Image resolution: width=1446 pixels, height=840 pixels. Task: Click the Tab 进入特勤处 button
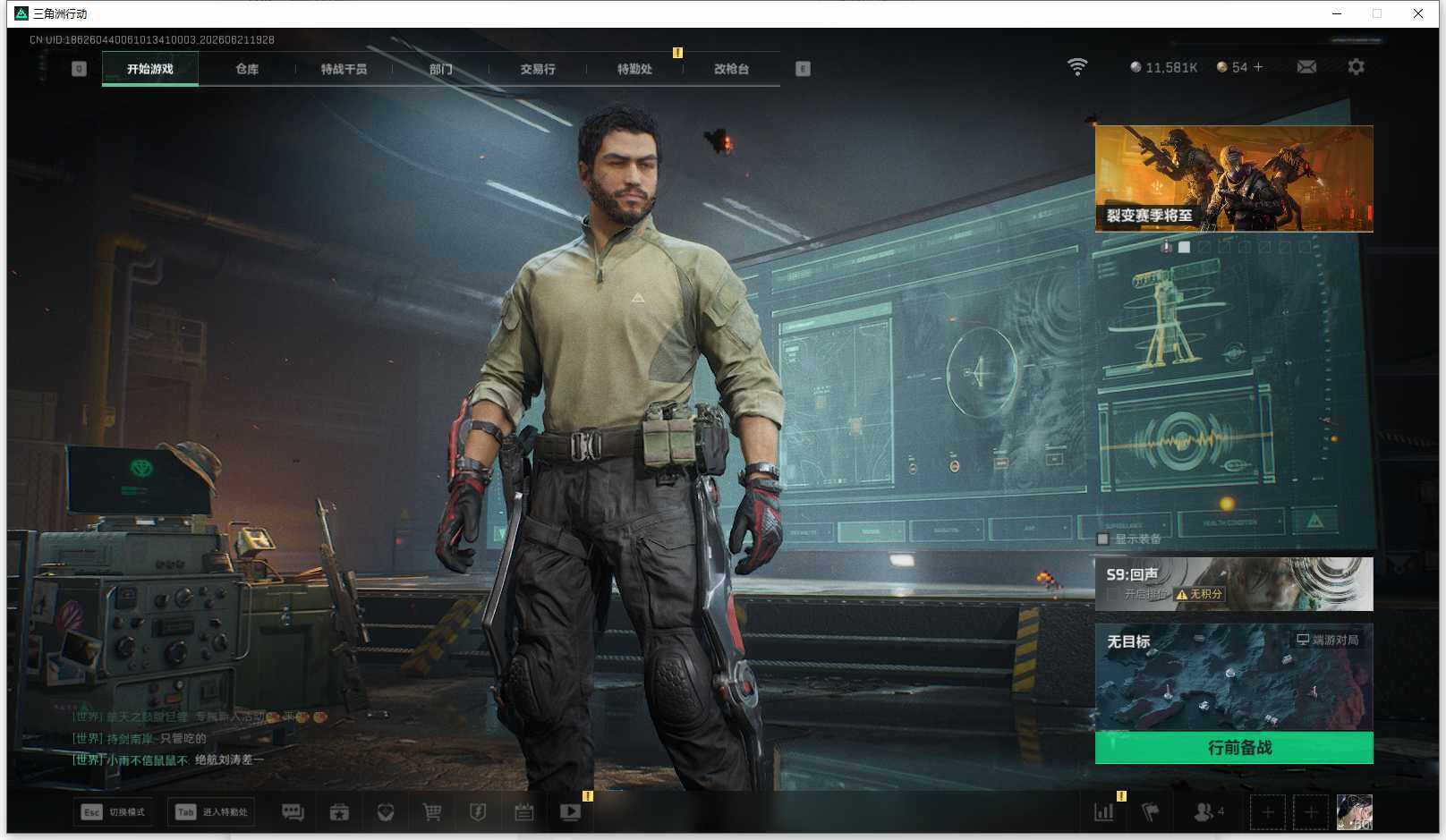coord(211,812)
